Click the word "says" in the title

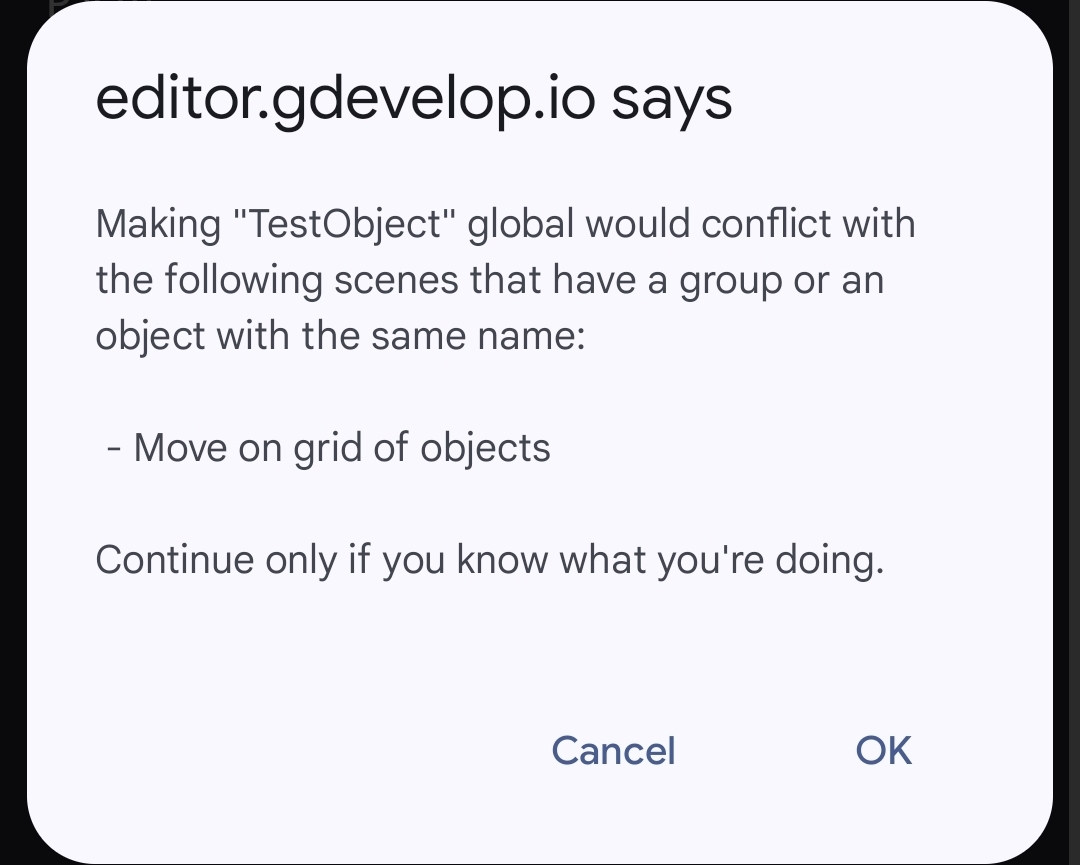[672, 100]
